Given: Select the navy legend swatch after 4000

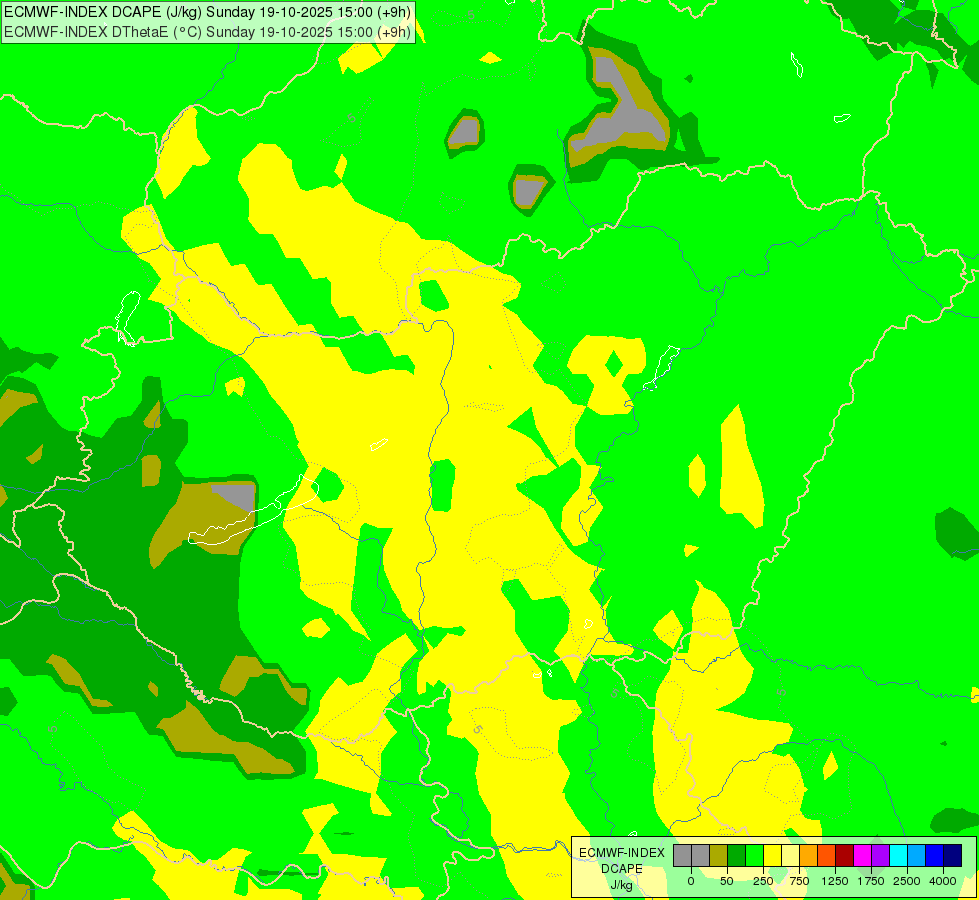Looking at the screenshot, I should [x=952, y=856].
